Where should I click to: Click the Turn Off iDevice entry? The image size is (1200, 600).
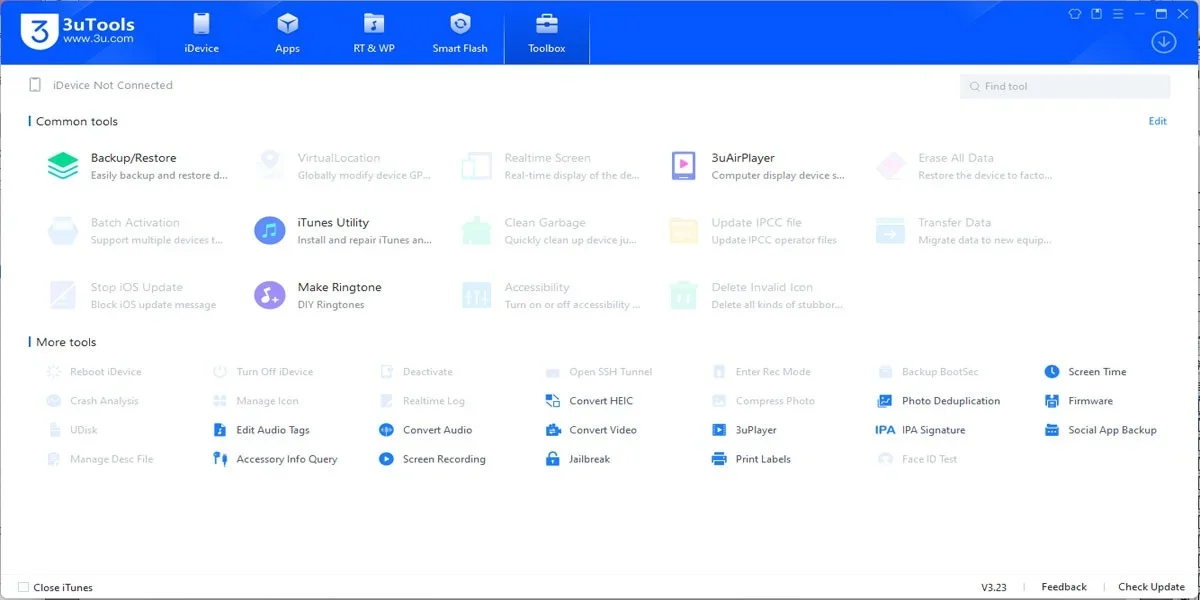coord(263,372)
